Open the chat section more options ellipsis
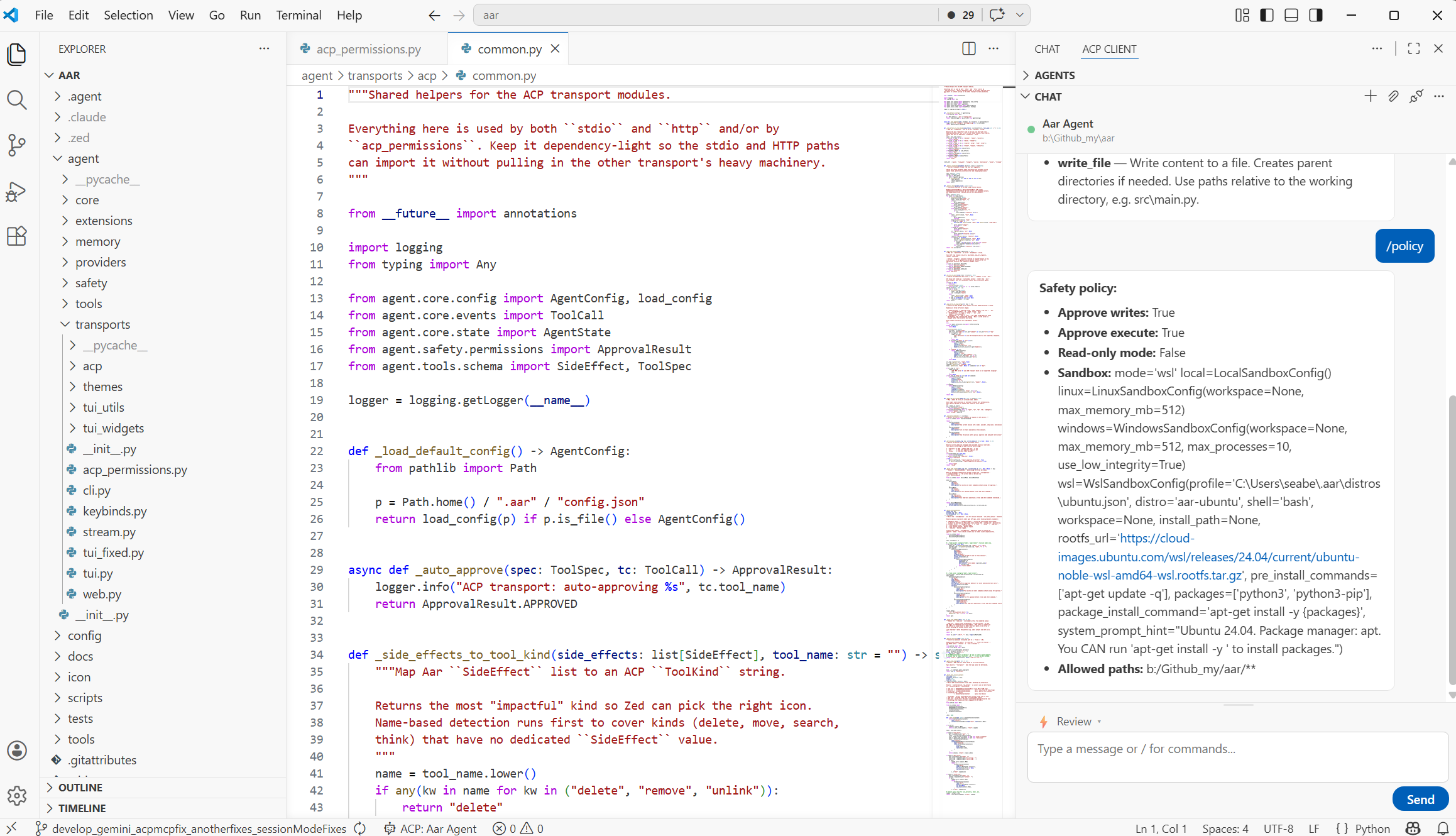This screenshot has width=1456, height=836. (1439, 96)
